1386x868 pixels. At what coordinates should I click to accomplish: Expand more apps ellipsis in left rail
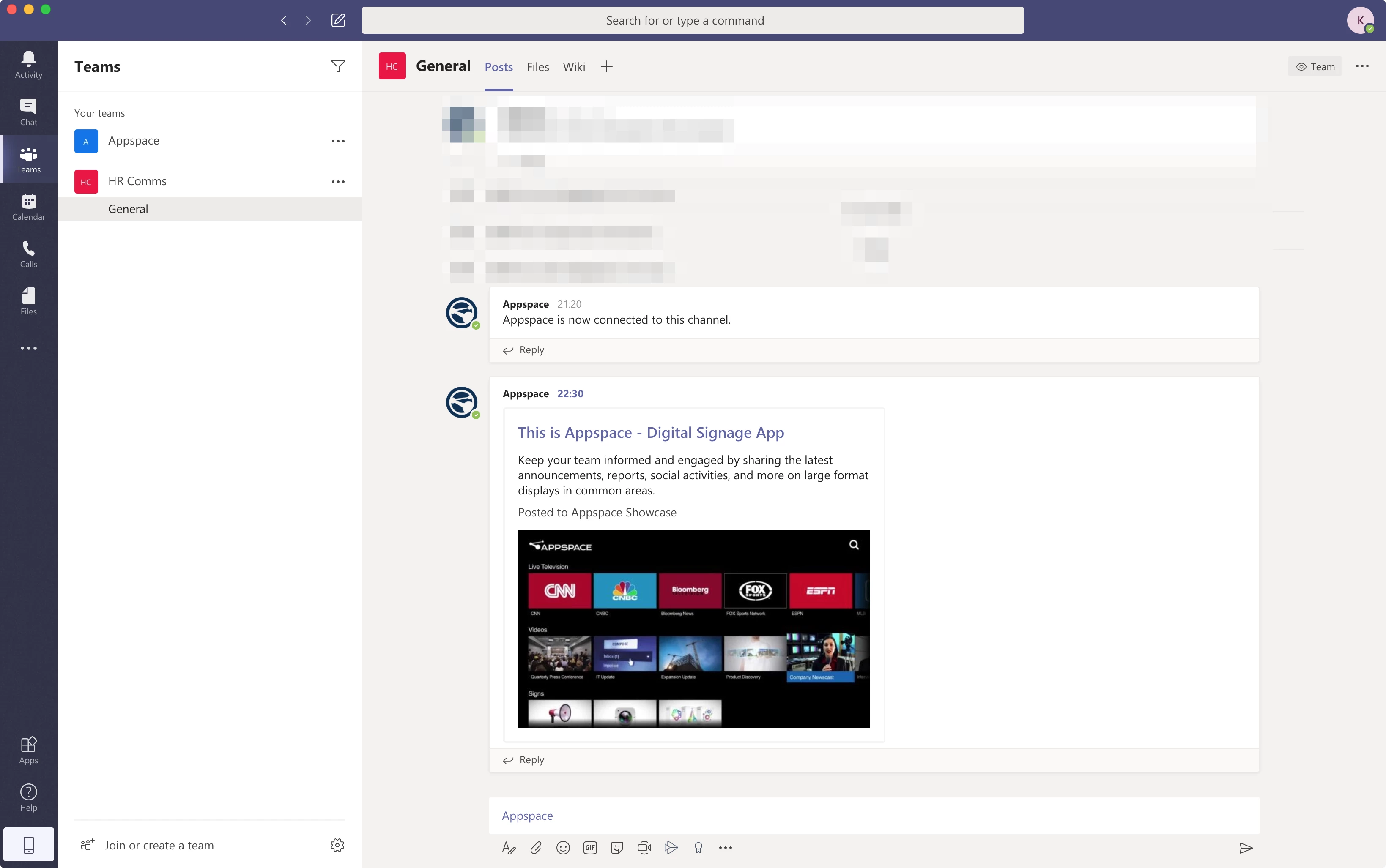(28, 349)
